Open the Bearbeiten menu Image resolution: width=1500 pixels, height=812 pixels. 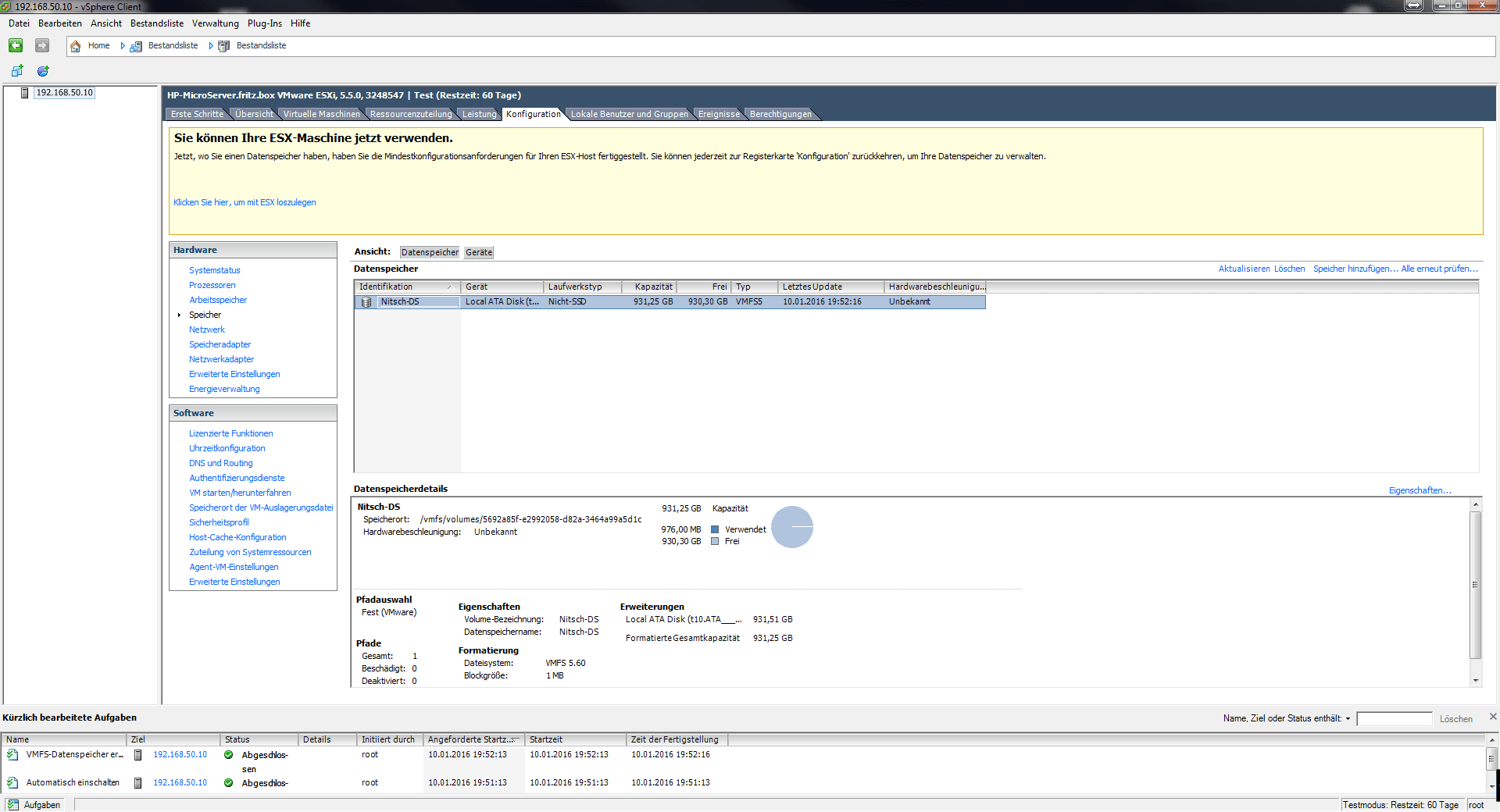pos(60,23)
